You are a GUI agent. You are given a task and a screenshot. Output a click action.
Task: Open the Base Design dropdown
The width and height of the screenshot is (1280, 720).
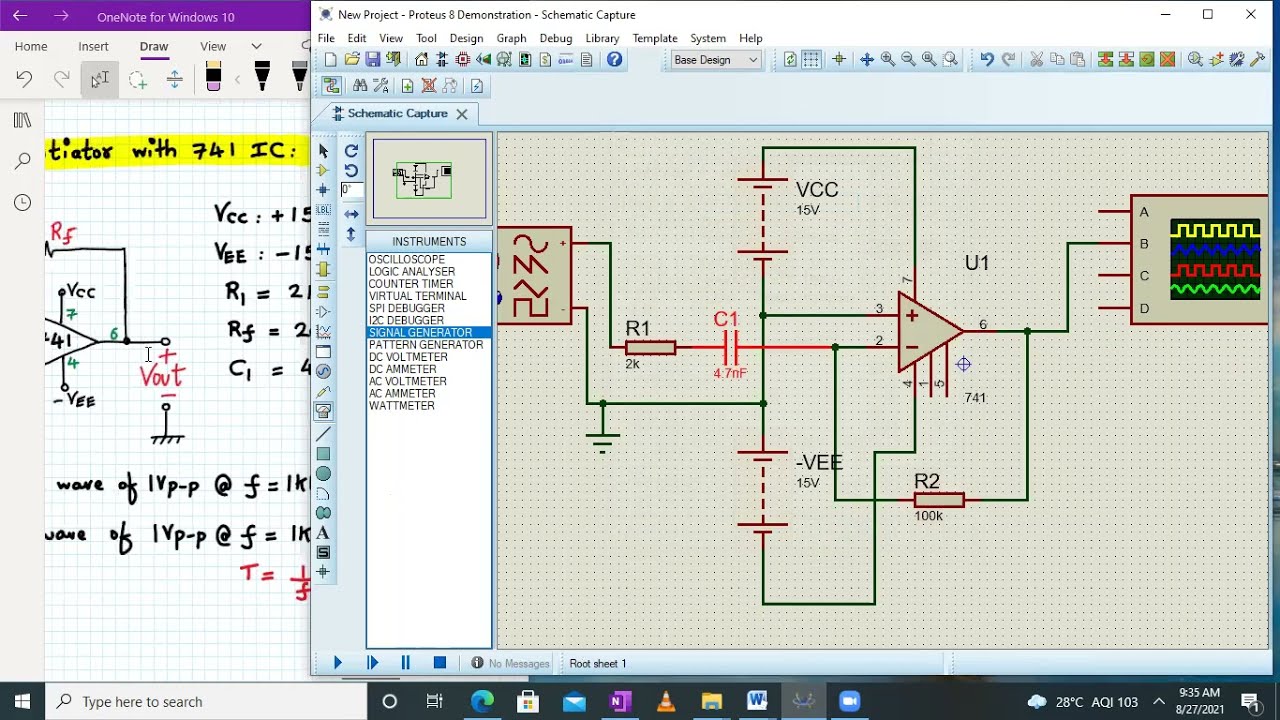pos(715,60)
